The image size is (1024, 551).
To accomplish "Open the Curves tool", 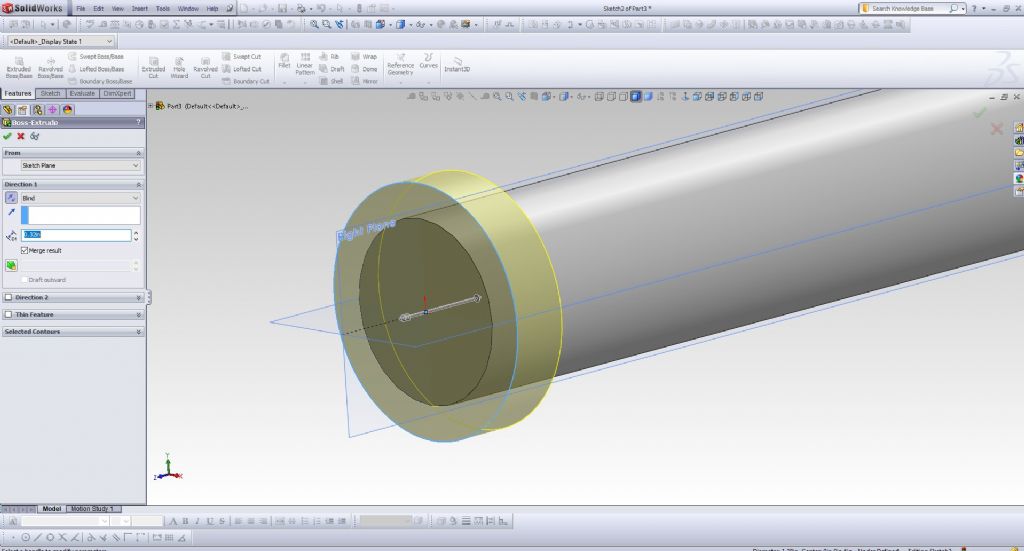I will tap(428, 61).
